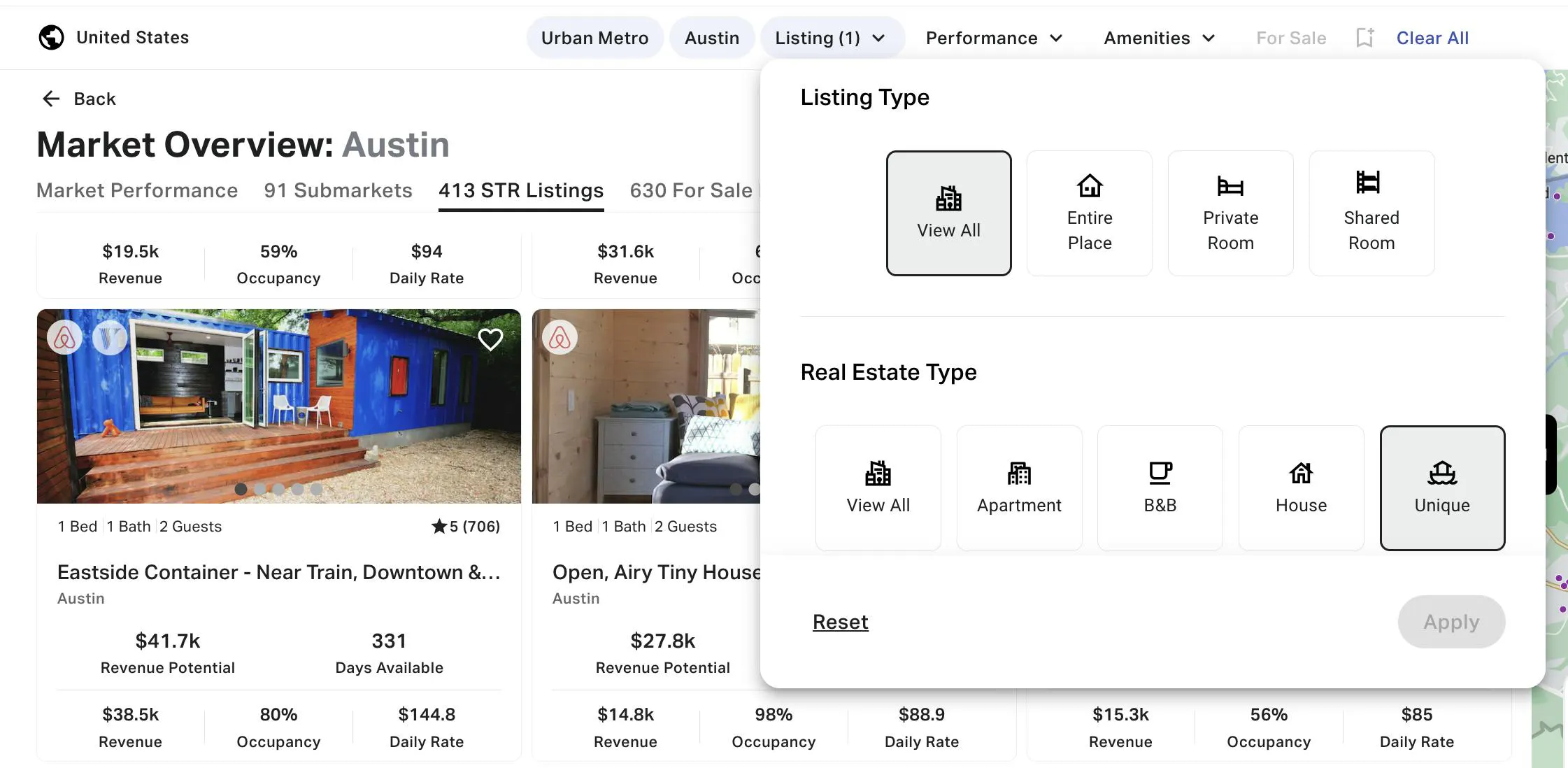Click $85 Daily Rate value
The width and height of the screenshot is (1568, 768).
(x=1416, y=714)
